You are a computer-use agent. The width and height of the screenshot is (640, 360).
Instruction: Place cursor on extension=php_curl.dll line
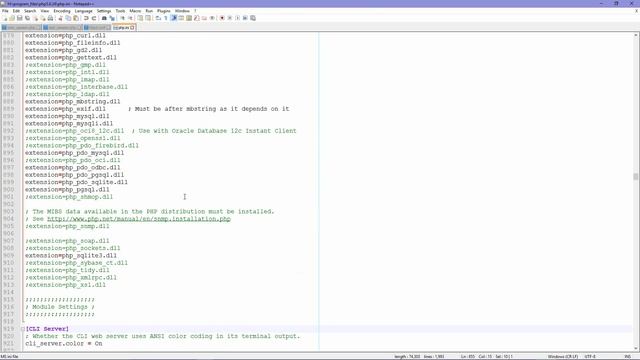pyautogui.click(x=65, y=36)
